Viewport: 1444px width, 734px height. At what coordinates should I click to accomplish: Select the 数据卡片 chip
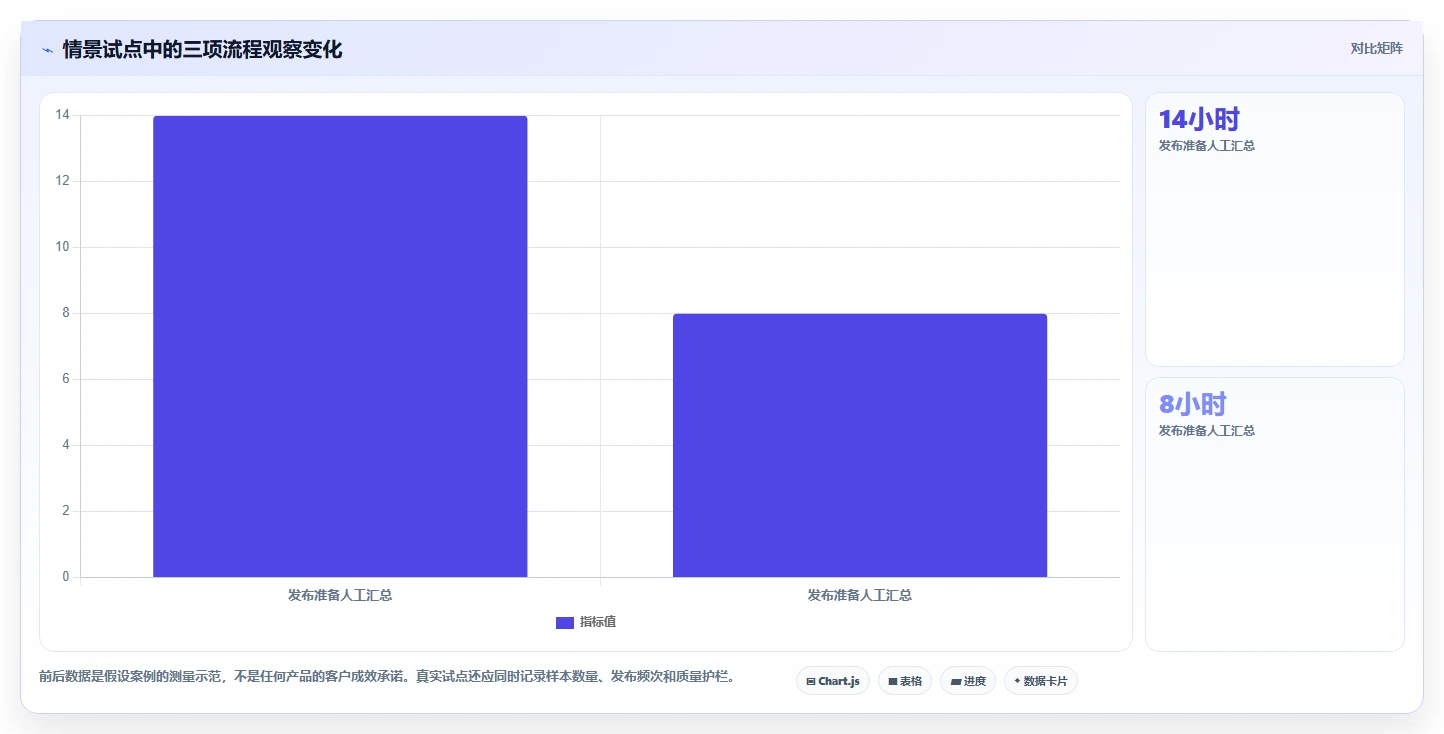pyautogui.click(x=1041, y=681)
